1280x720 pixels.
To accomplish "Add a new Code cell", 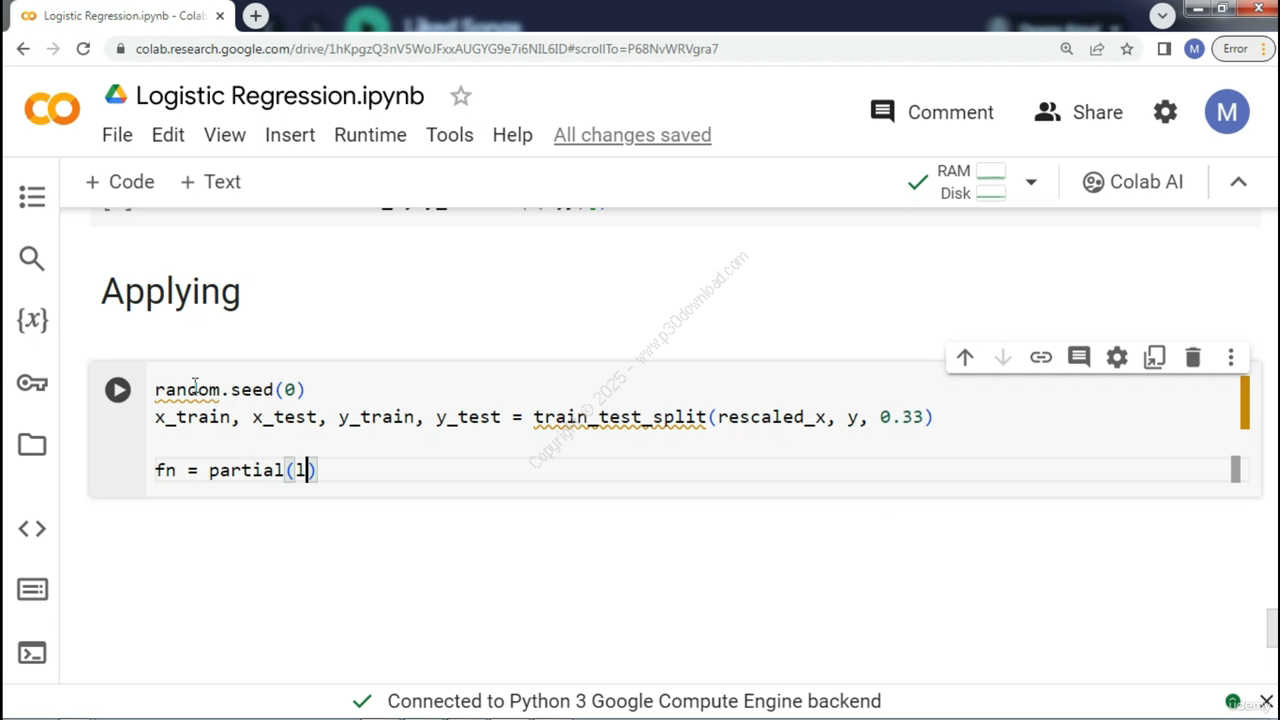I will click(120, 182).
